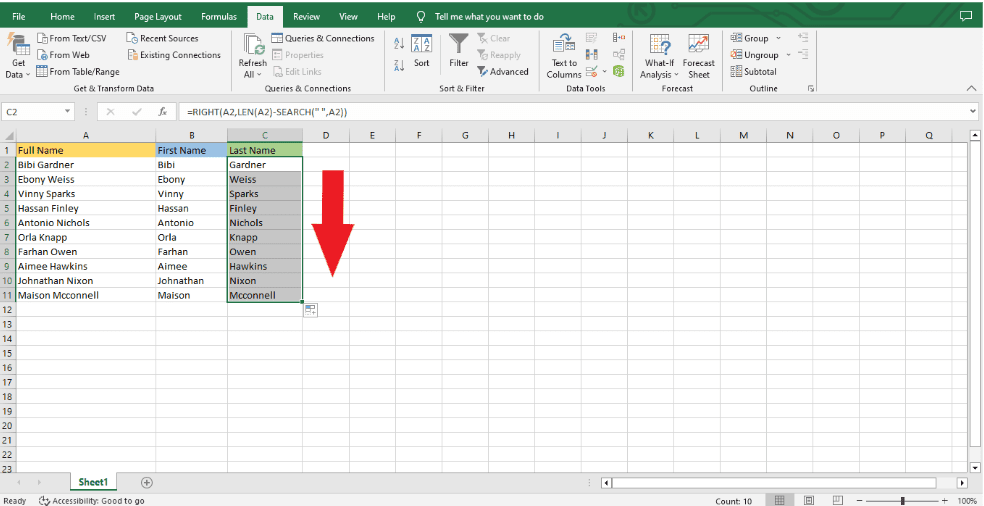Click the Advanced filter button
984x506 pixels.
[503, 72]
